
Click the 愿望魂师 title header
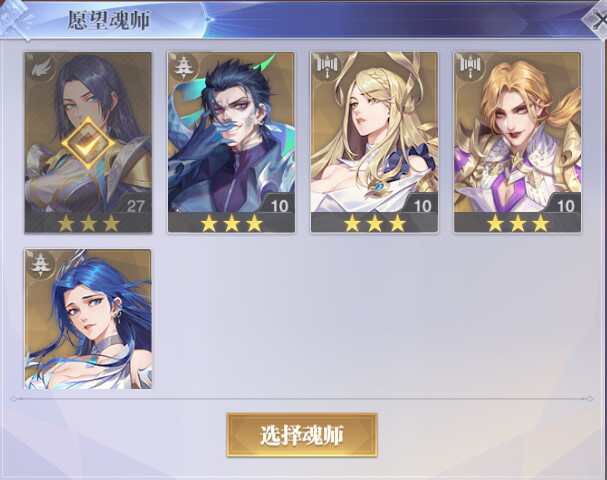pyautogui.click(x=109, y=20)
